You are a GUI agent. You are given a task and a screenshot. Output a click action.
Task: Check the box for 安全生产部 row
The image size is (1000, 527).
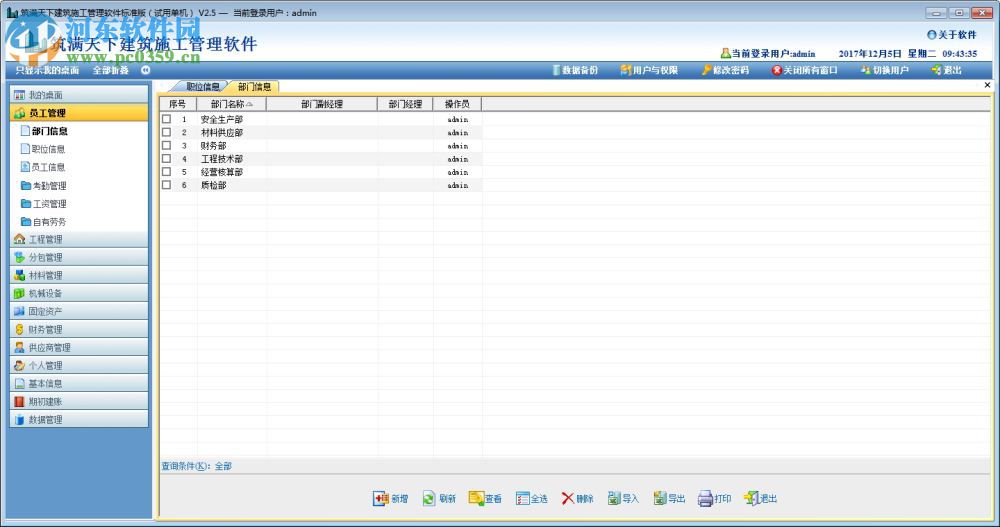pos(166,119)
